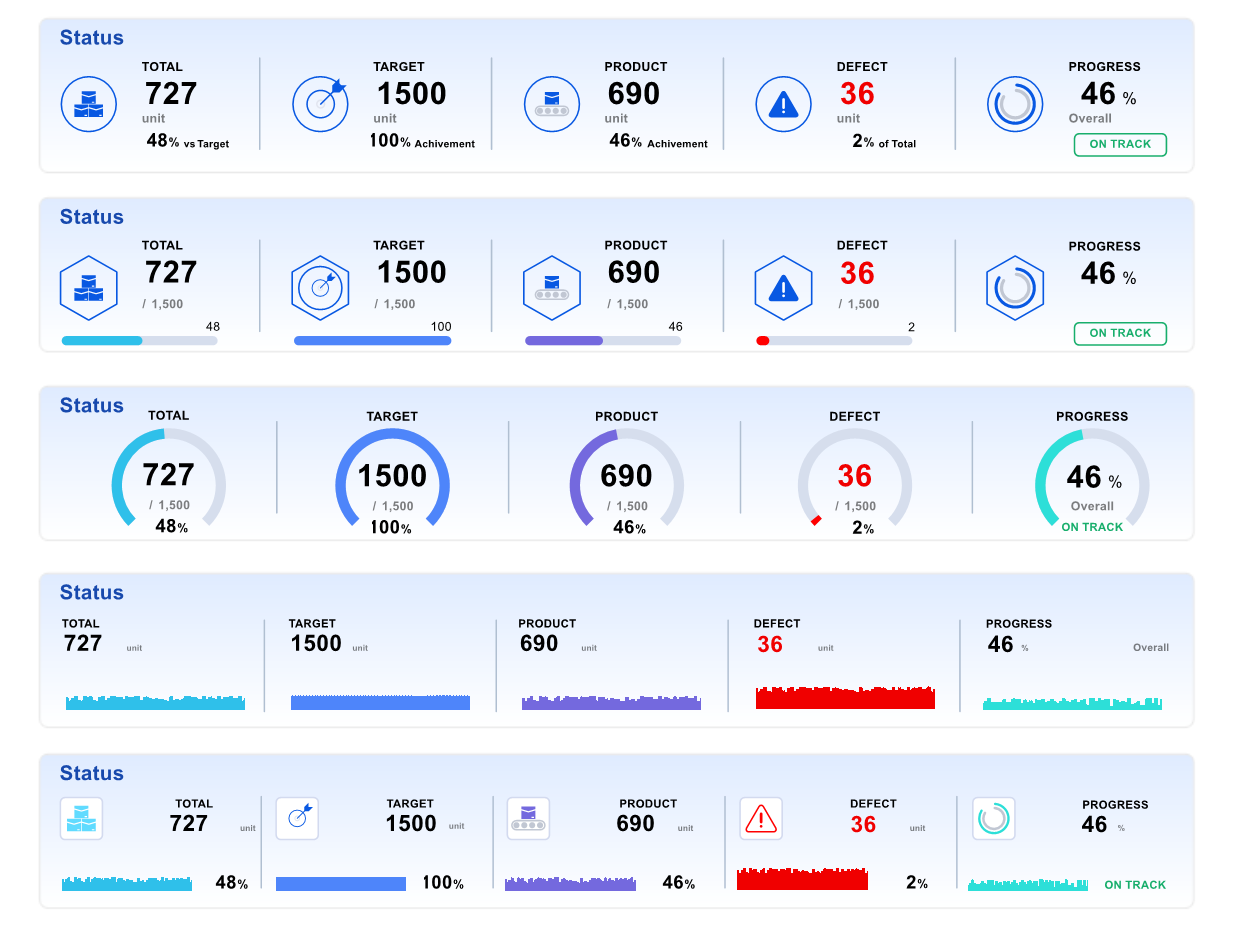
Task: Click purple sparkline next to bold 46%
Action: (570, 883)
